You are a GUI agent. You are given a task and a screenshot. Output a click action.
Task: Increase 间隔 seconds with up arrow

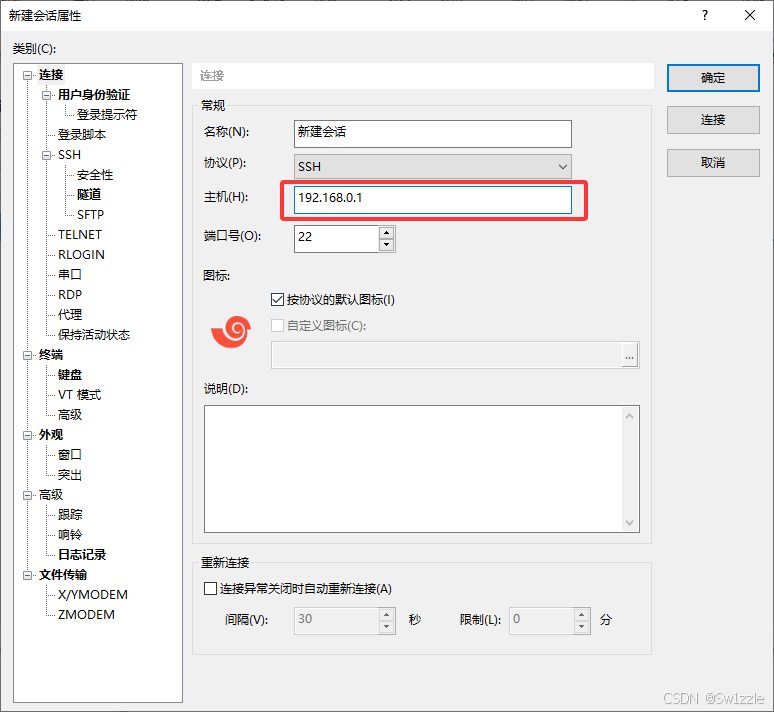pos(387,615)
